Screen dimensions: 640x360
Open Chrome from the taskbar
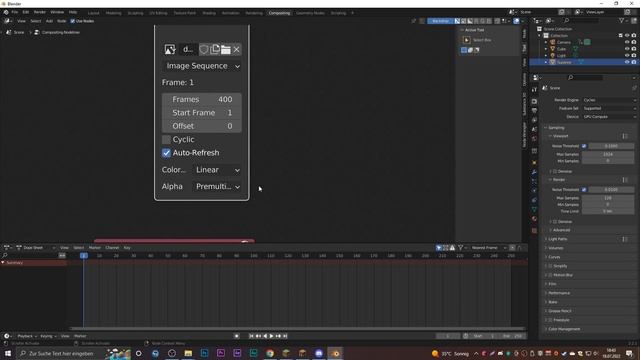point(270,353)
